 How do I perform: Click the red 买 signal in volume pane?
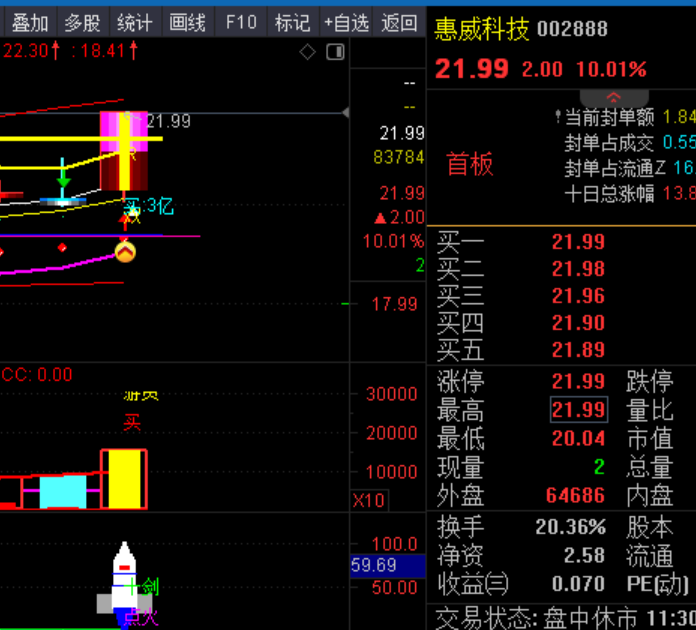pos(132,422)
